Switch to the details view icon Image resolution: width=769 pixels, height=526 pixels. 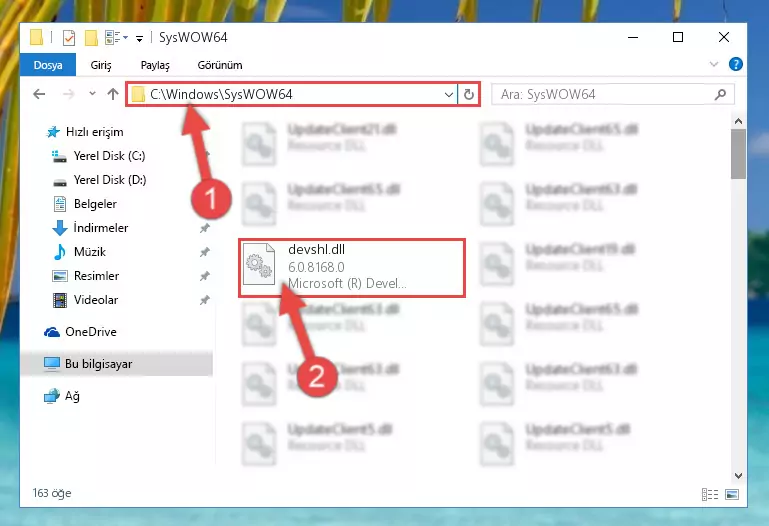pos(710,495)
